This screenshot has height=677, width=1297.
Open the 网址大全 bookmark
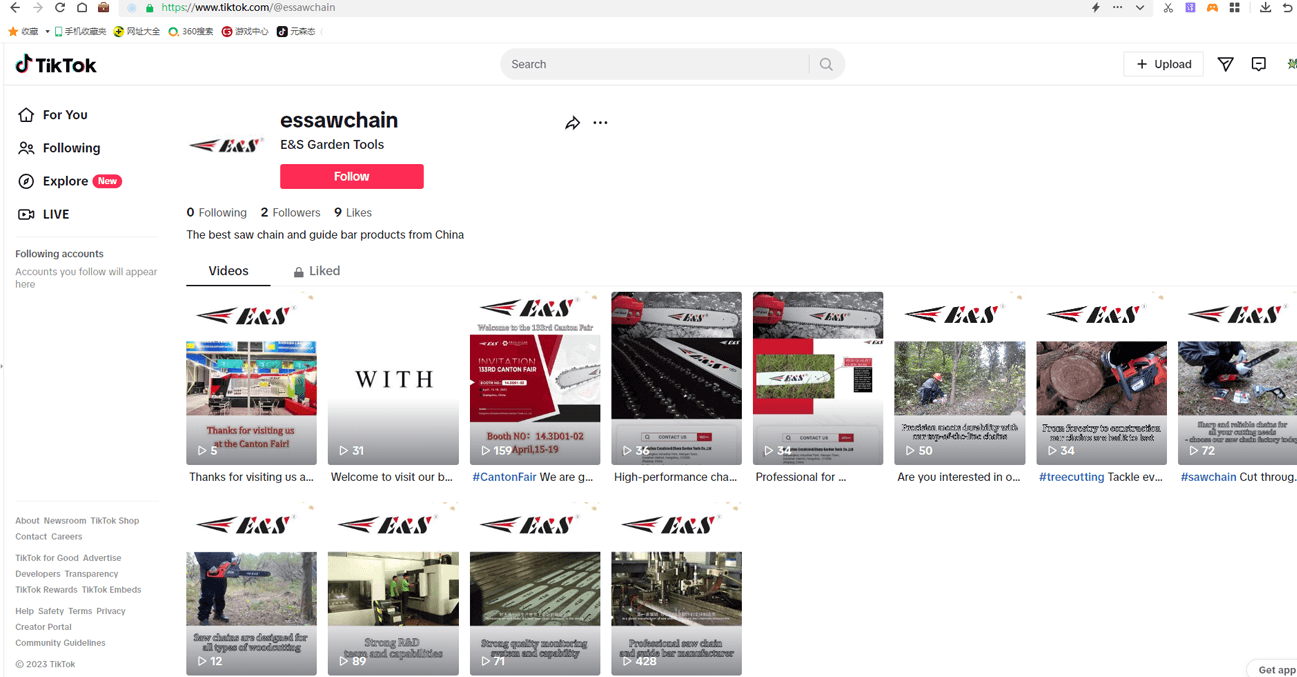tap(136, 31)
